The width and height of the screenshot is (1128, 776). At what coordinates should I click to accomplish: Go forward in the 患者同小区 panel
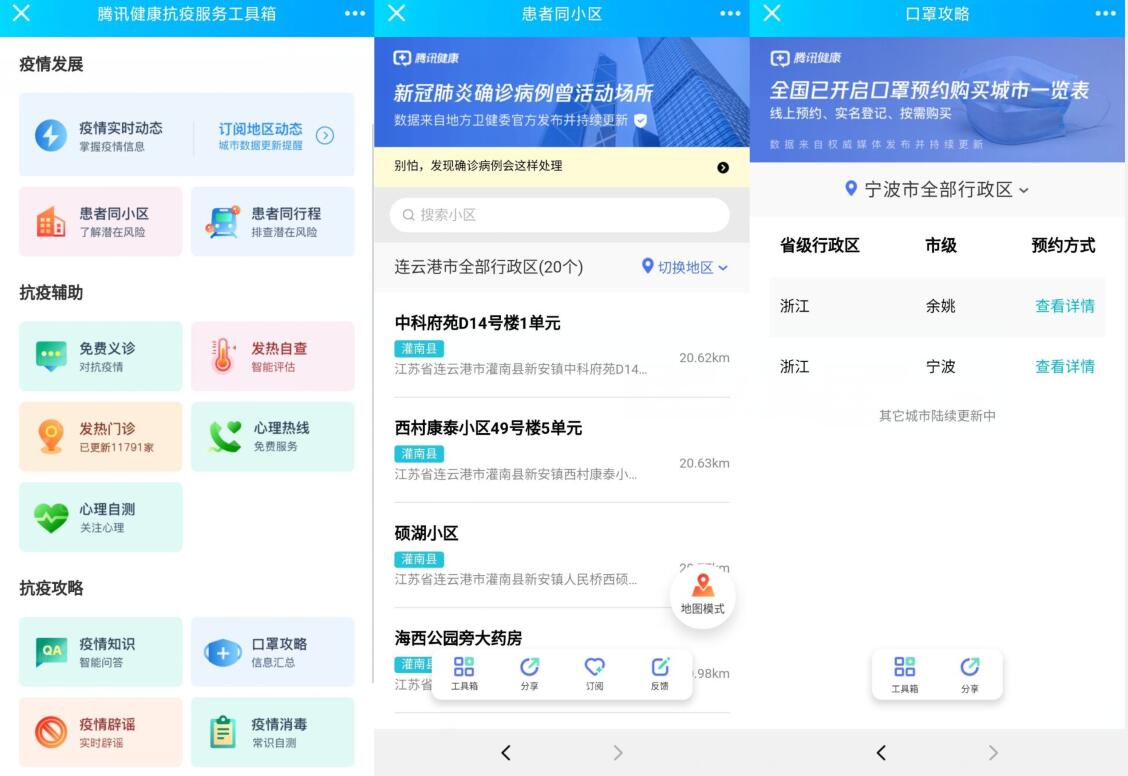(618, 752)
